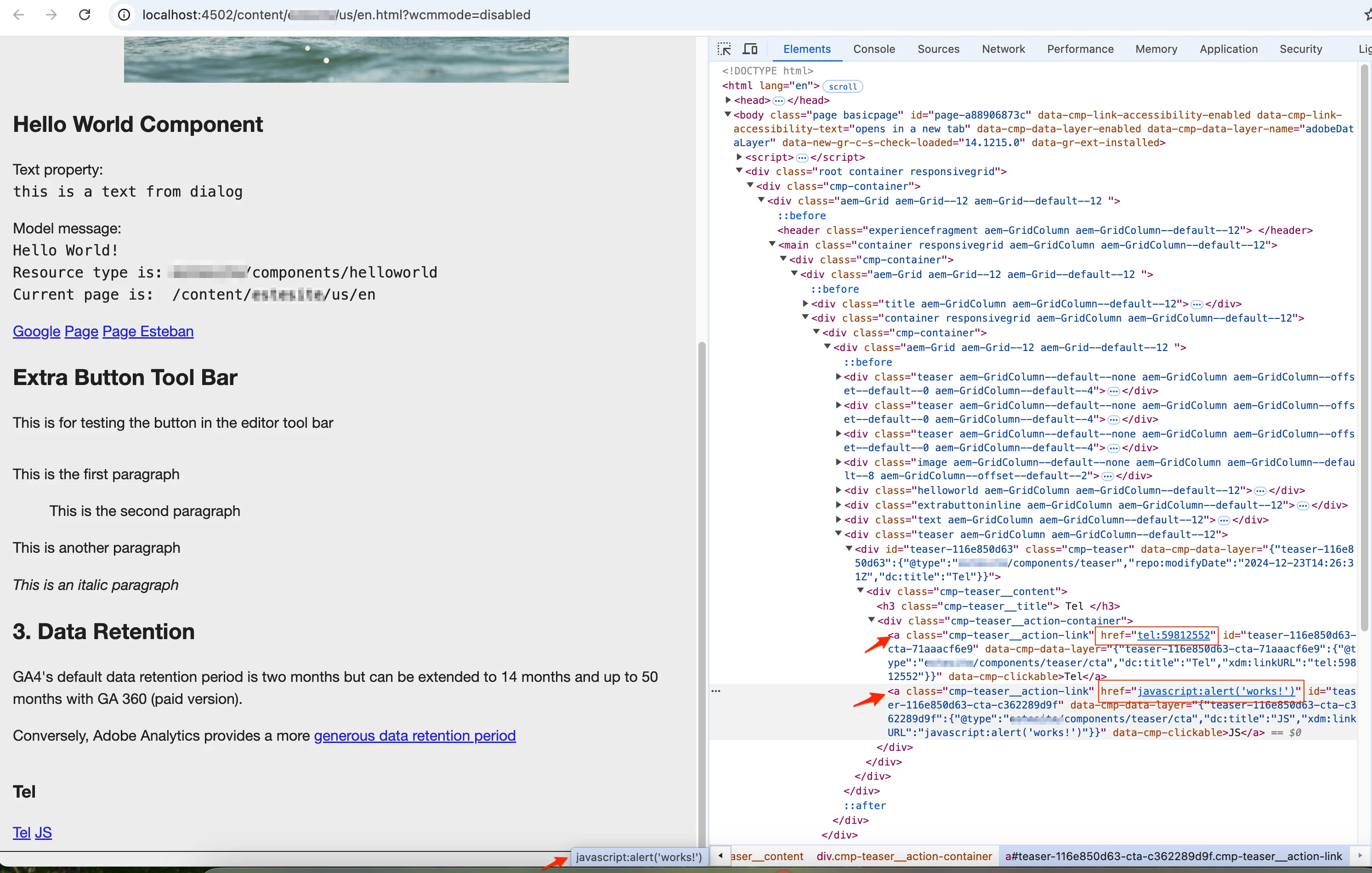The image size is (1372, 873).
Task: Open the Google link on page
Action: (x=36, y=331)
